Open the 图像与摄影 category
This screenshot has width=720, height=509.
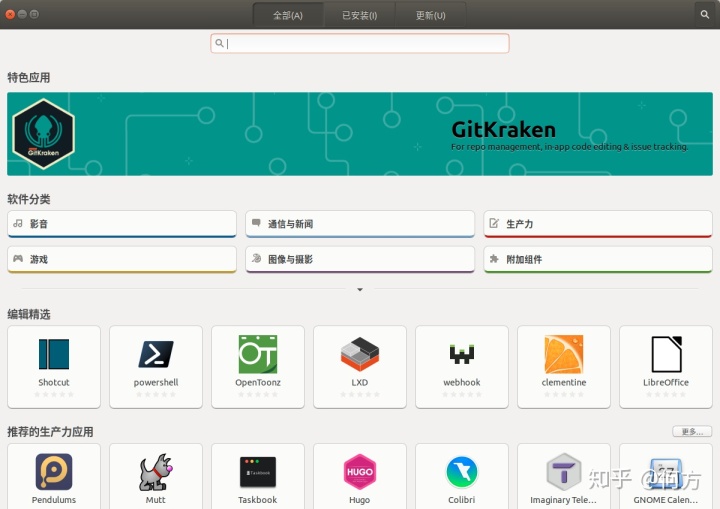click(360, 259)
